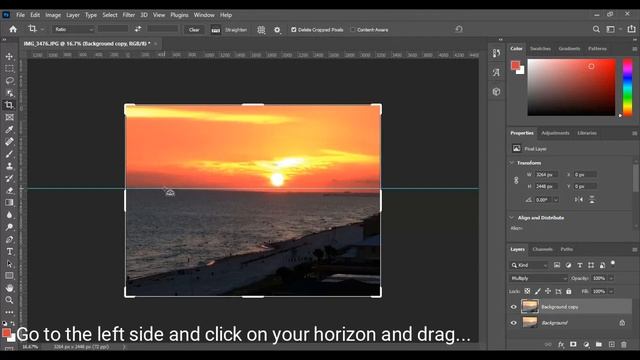Click the Share icon at top right
This screenshot has width=640, height=360.
coord(631,29)
